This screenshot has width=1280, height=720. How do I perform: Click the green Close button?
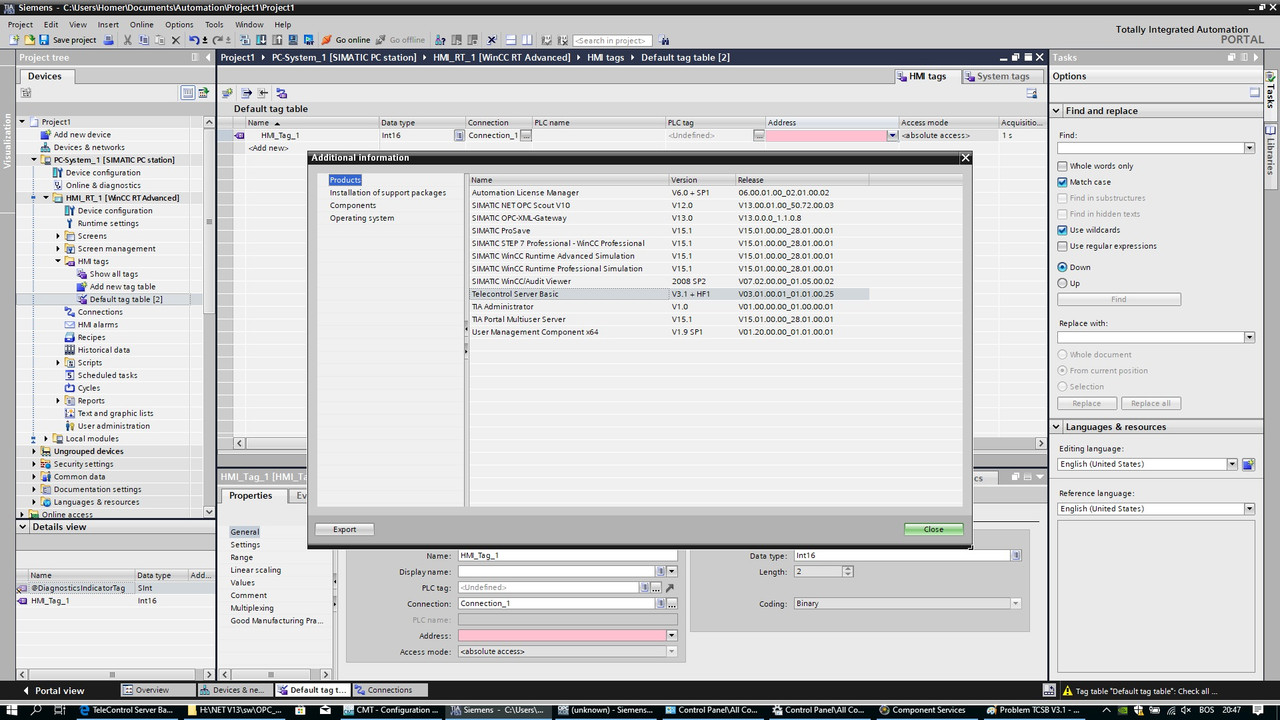coord(933,529)
